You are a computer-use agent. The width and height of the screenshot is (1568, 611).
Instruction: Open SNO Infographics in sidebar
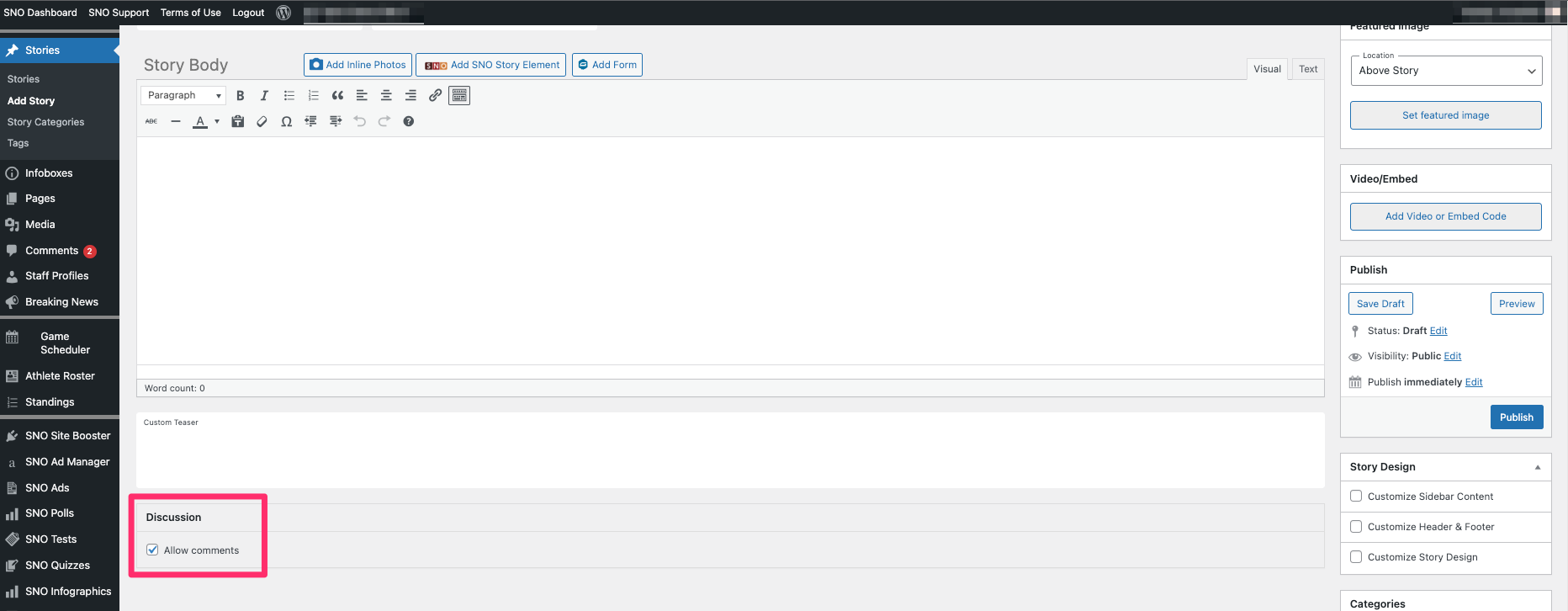click(x=68, y=592)
